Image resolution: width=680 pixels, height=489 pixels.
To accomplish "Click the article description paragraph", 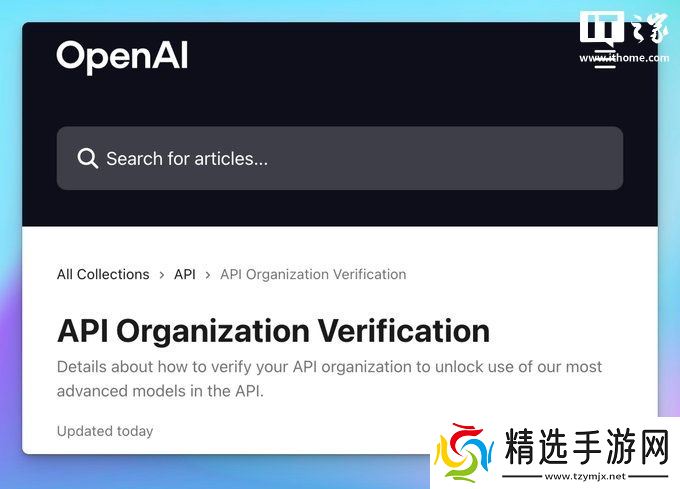I will (x=330, y=379).
